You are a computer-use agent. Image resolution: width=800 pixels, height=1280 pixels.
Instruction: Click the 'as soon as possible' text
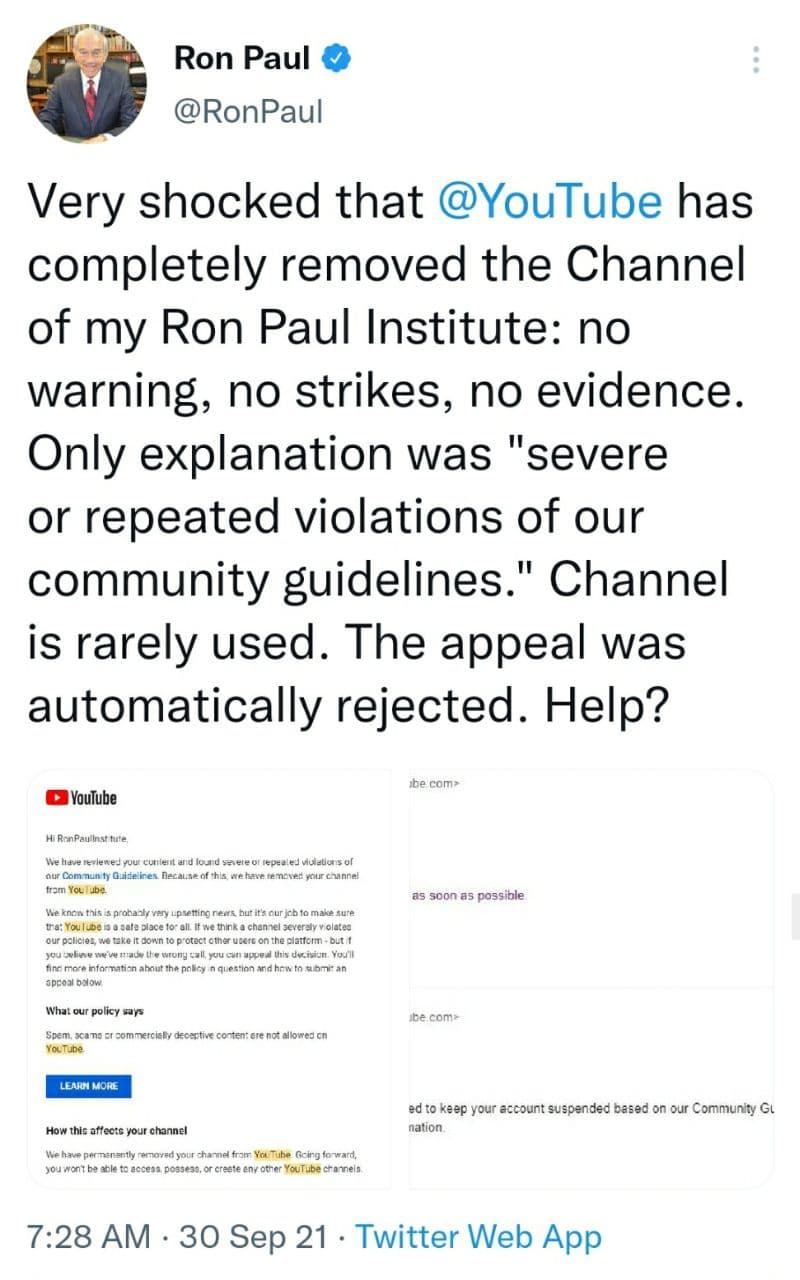coord(468,894)
